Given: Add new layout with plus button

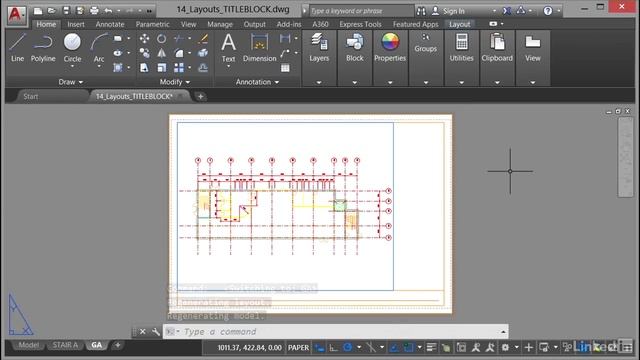Looking at the screenshot, I should pyautogui.click(x=118, y=345).
